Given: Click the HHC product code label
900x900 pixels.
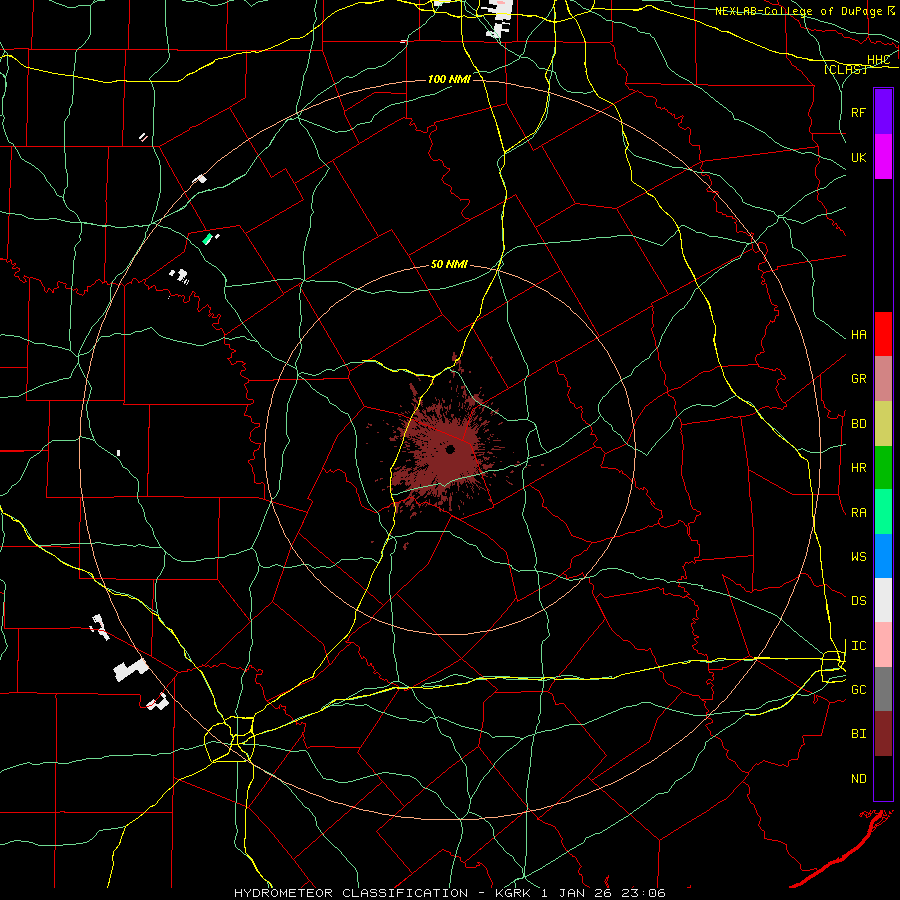Looking at the screenshot, I should coord(878,60).
